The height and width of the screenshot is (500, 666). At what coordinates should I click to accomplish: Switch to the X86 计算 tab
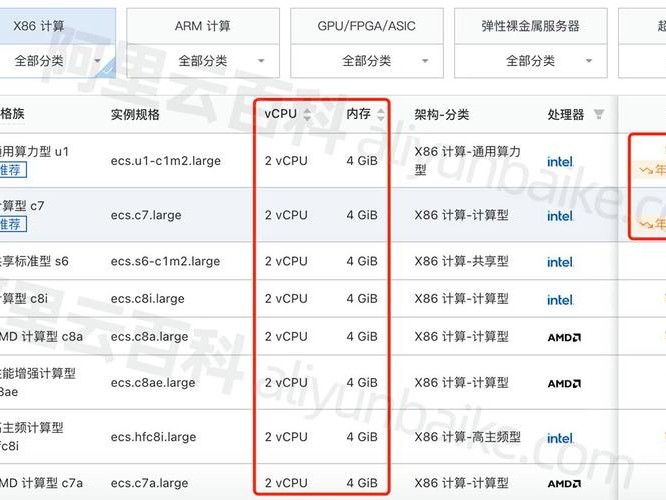[x=57, y=26]
